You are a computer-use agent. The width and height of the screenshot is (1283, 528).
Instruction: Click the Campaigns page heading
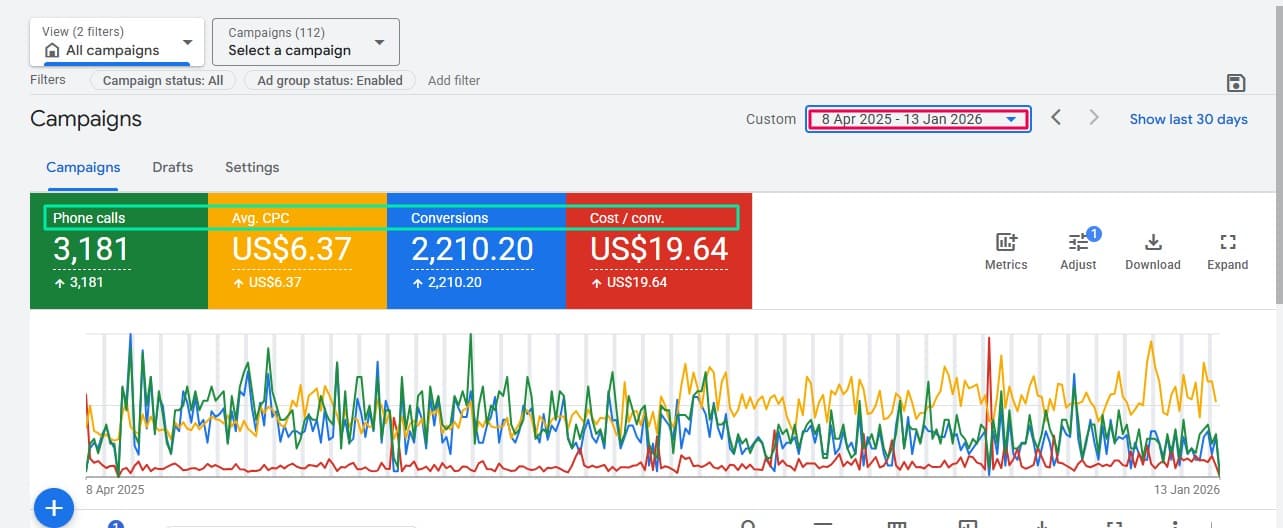(86, 119)
